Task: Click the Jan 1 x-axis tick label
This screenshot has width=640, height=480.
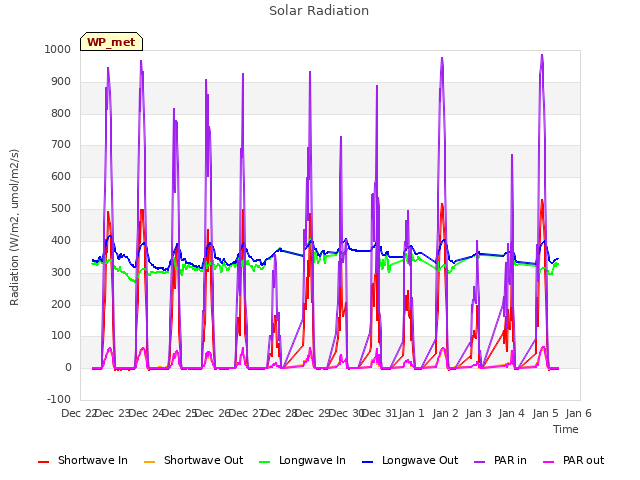Action: click(x=411, y=413)
